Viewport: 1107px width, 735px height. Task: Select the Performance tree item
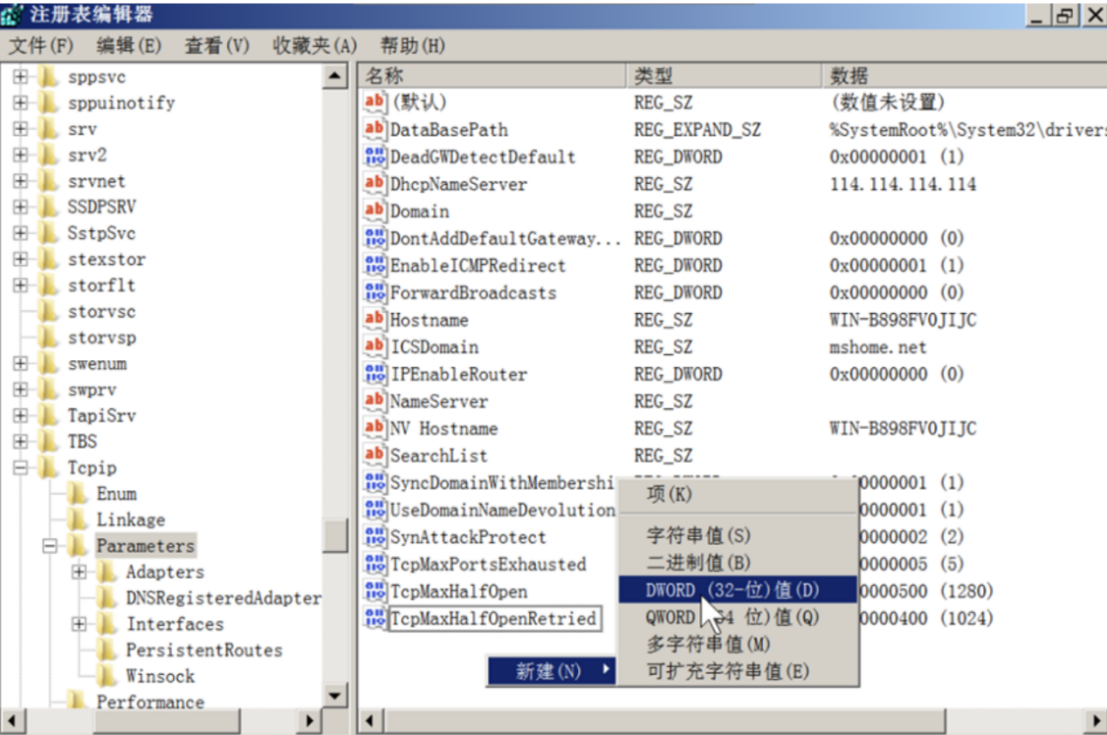pos(150,702)
